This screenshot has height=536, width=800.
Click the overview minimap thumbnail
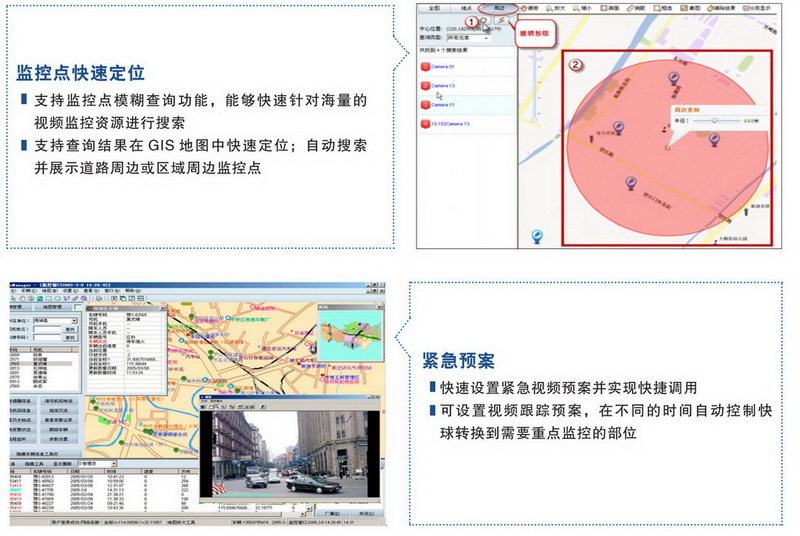(x=350, y=335)
